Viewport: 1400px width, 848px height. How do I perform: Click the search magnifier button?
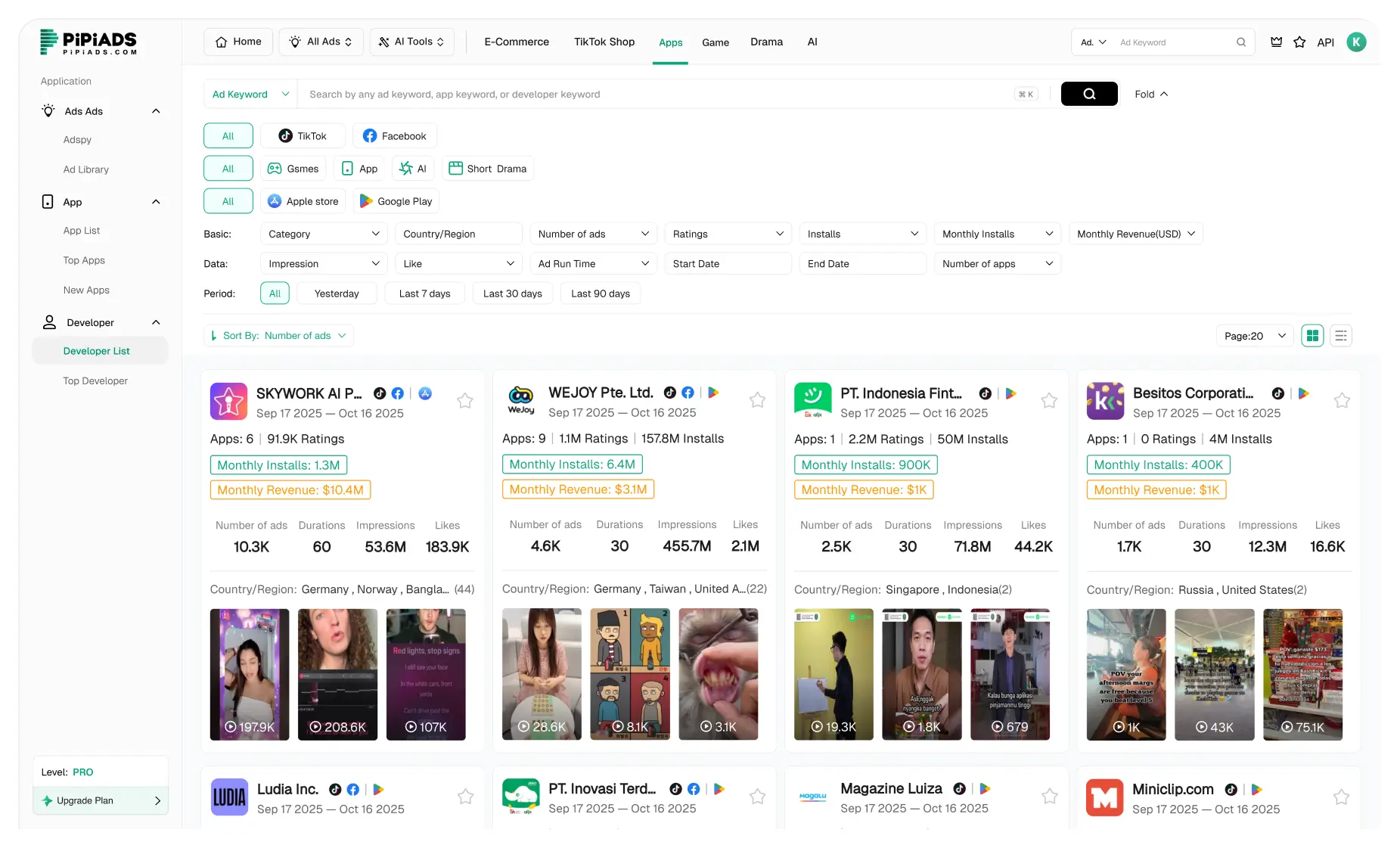coord(1089,94)
